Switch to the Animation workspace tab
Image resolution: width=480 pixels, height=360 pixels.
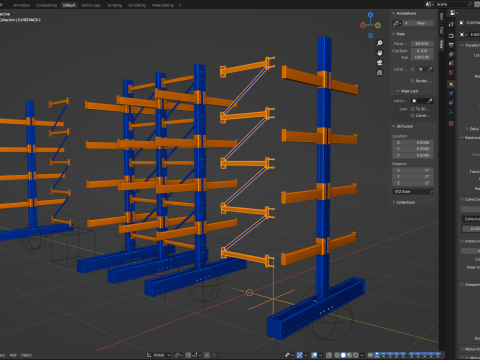pos(21,5)
